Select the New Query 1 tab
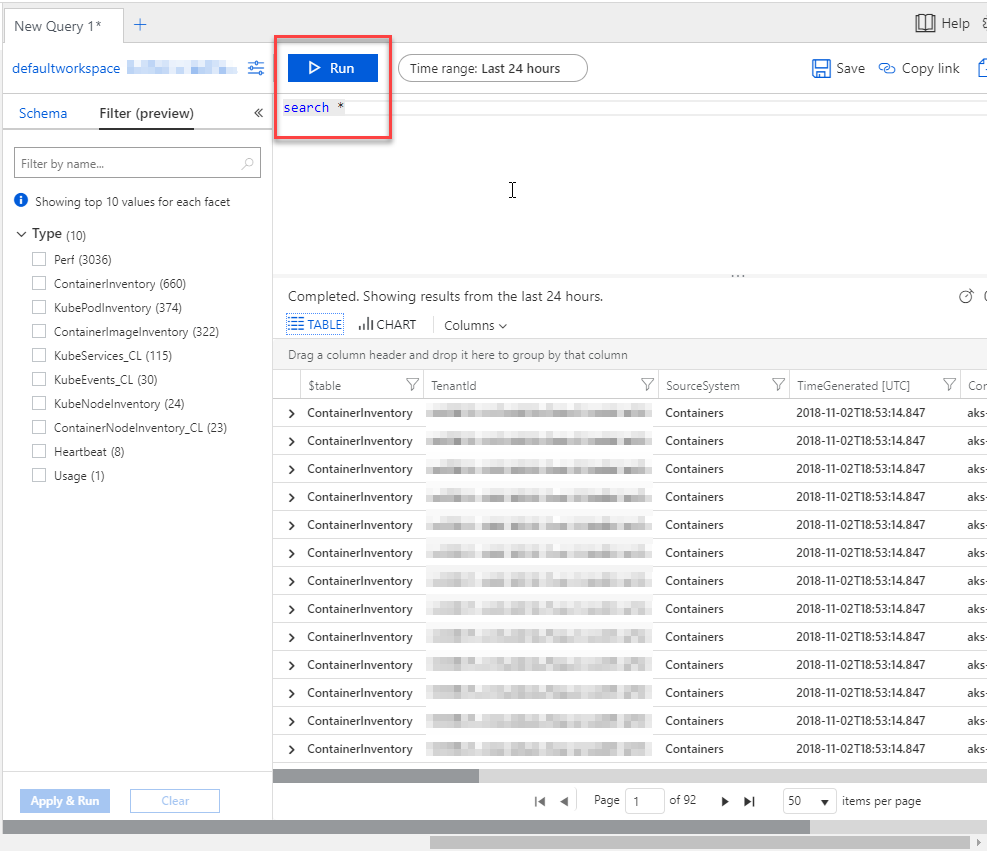The height and width of the screenshot is (851, 987). point(58,26)
